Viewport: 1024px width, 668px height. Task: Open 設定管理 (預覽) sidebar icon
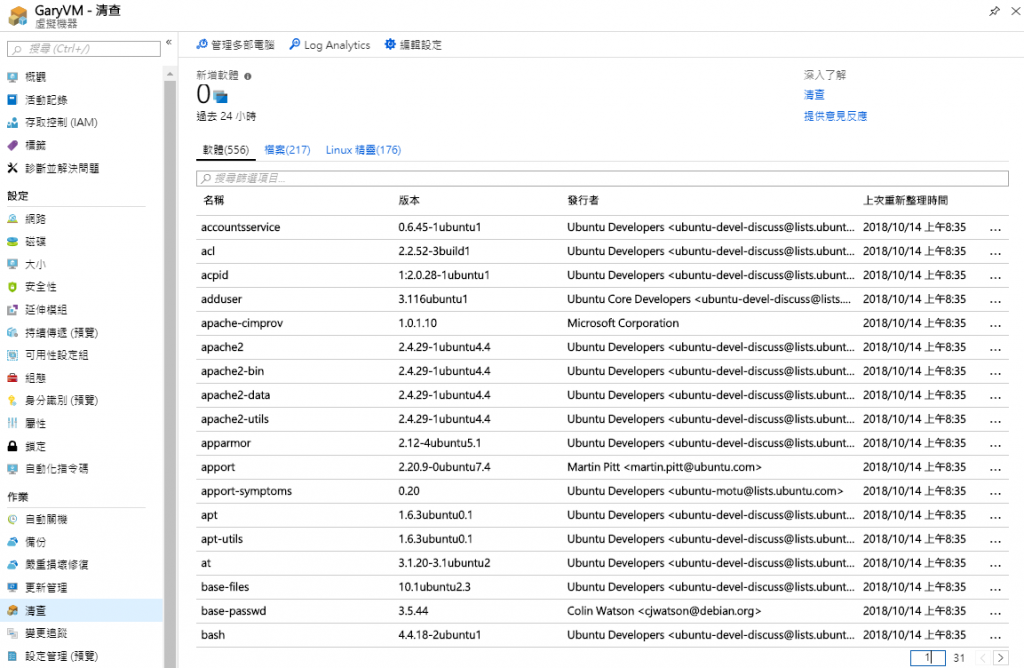pyautogui.click(x=12, y=656)
